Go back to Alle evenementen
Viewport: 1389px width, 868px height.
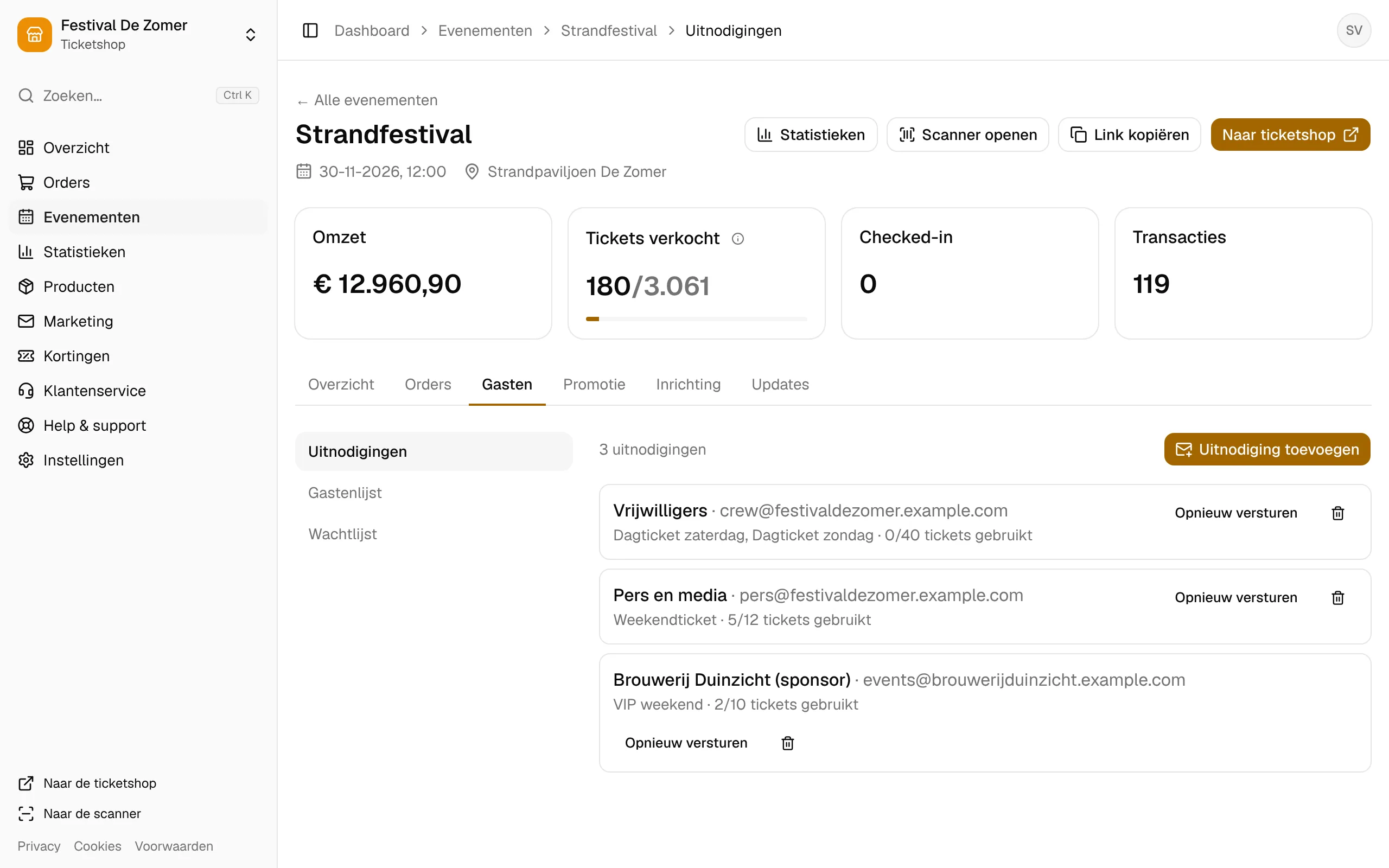[367, 100]
